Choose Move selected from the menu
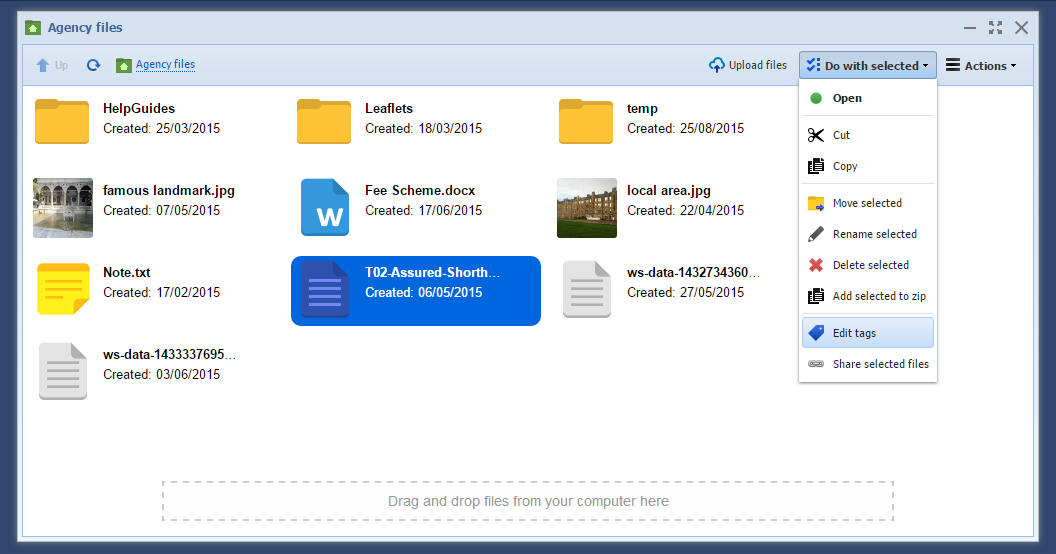The height and width of the screenshot is (554, 1056). coord(867,203)
